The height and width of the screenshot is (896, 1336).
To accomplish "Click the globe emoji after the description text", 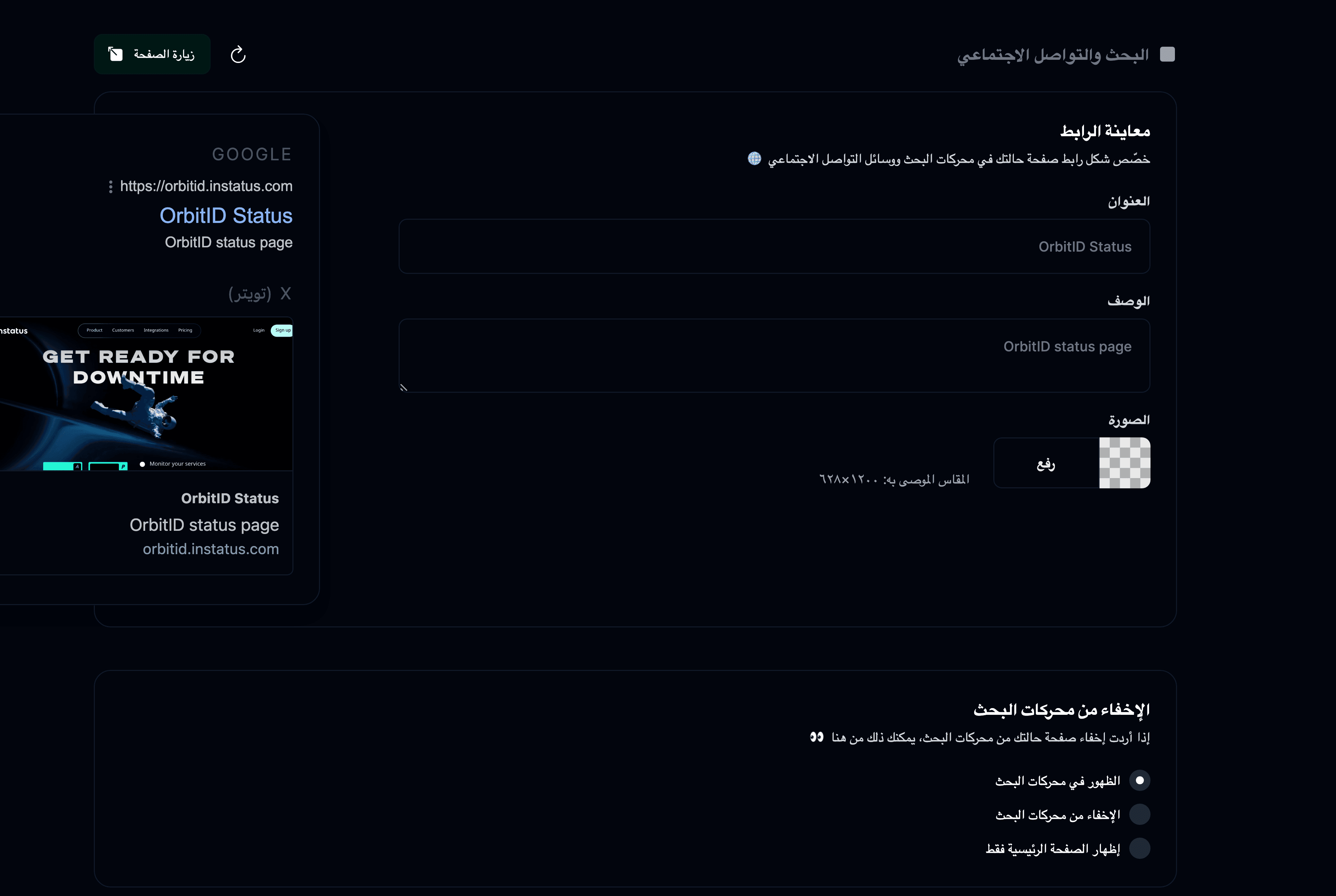I will coord(754,158).
